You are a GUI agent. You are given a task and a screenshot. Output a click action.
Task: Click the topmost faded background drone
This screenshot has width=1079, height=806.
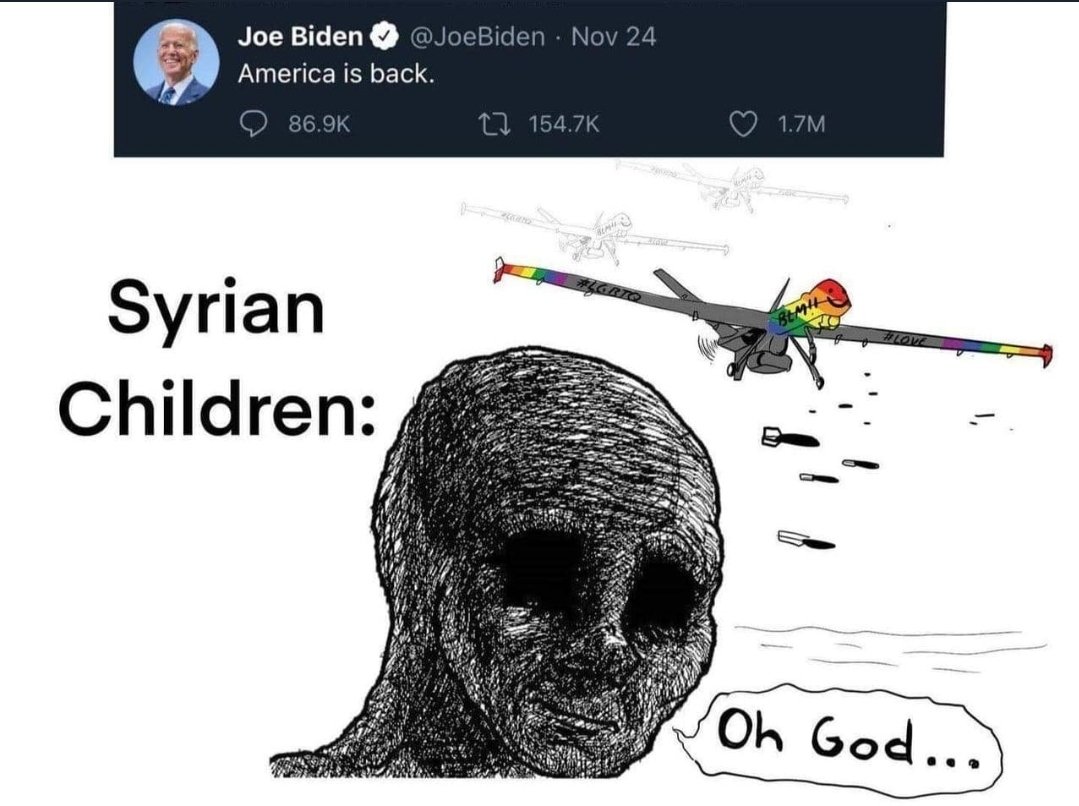734,183
